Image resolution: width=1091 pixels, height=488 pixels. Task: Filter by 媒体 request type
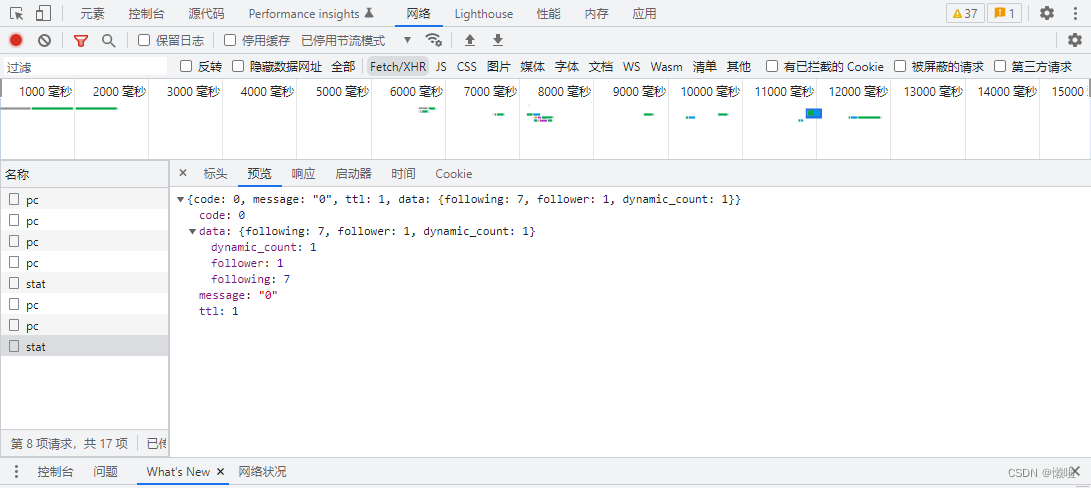tap(532, 66)
